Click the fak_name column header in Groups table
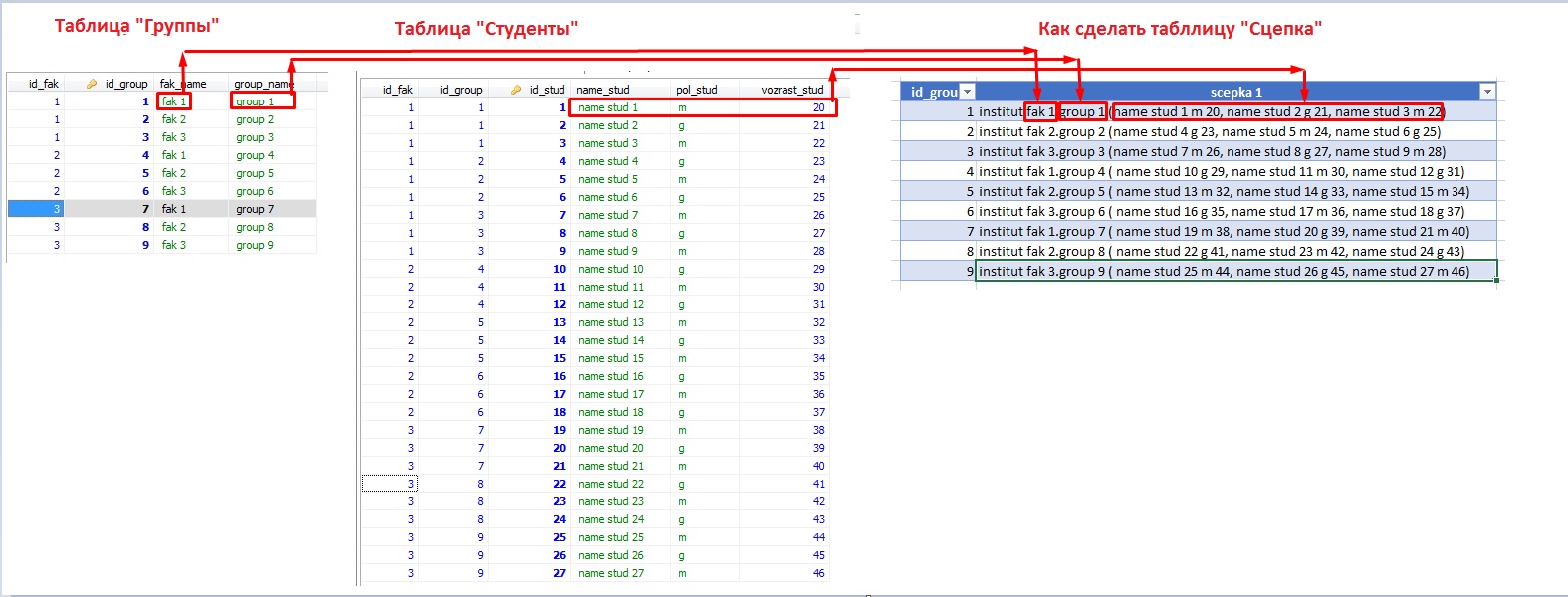 click(183, 84)
